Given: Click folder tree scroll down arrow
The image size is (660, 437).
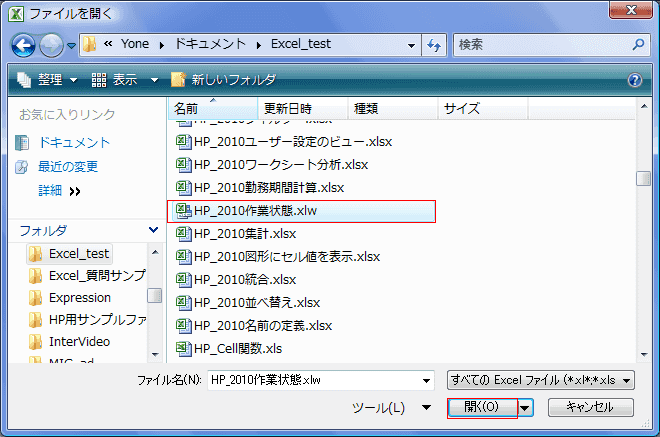Looking at the screenshot, I should (x=155, y=355).
